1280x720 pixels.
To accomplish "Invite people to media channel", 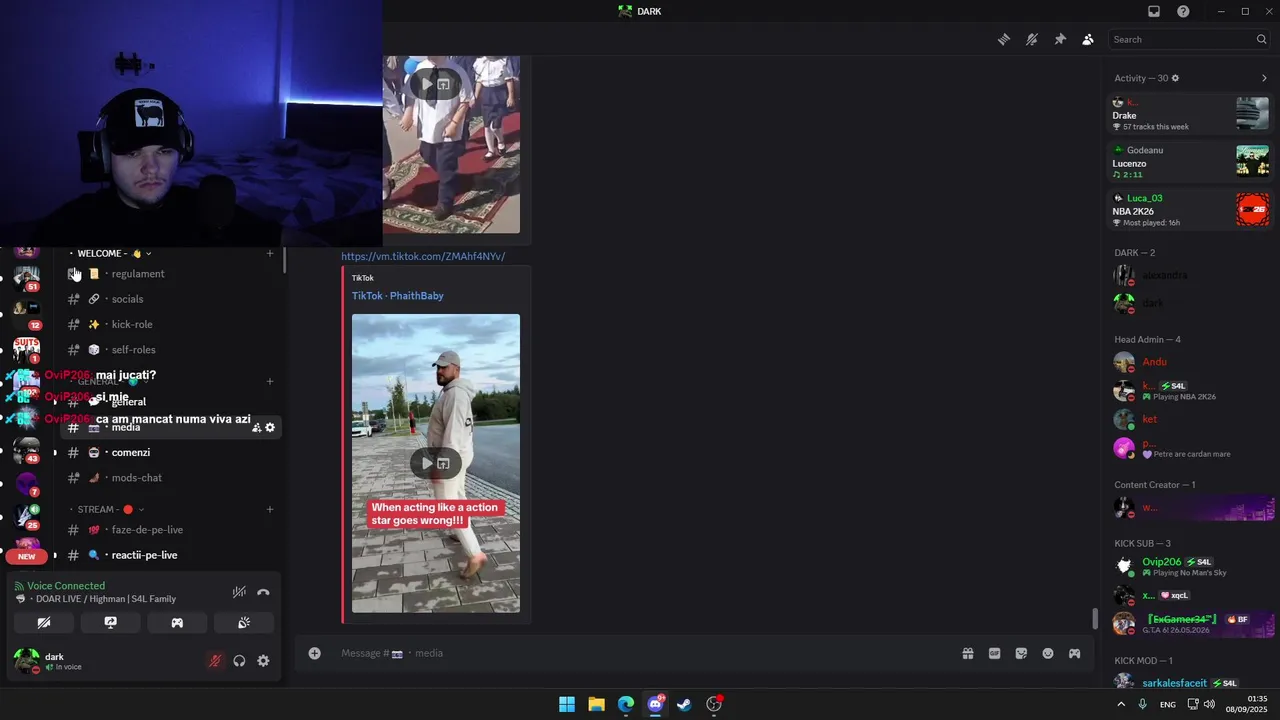I will coord(256,428).
